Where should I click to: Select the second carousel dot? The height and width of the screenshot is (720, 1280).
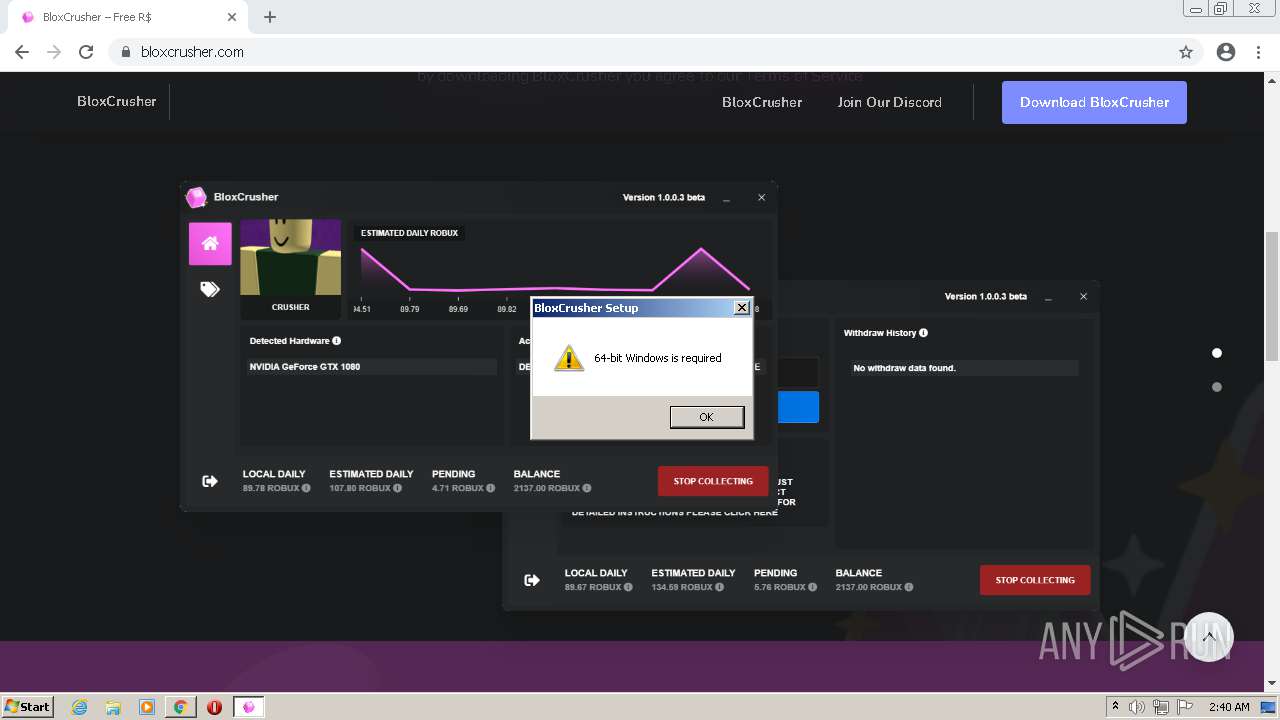[x=1217, y=387]
